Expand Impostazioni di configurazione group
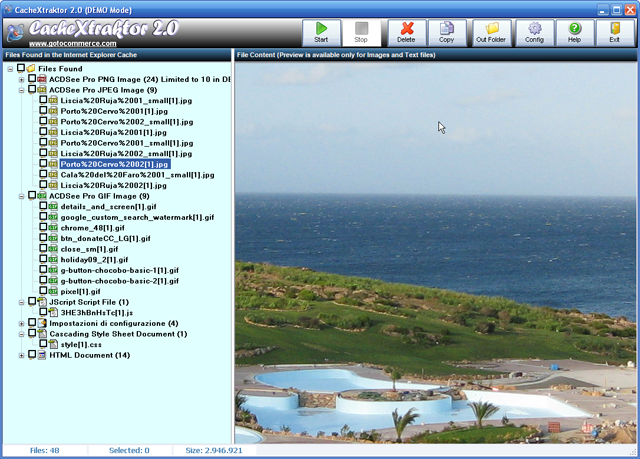The image size is (640, 459). coord(21,324)
